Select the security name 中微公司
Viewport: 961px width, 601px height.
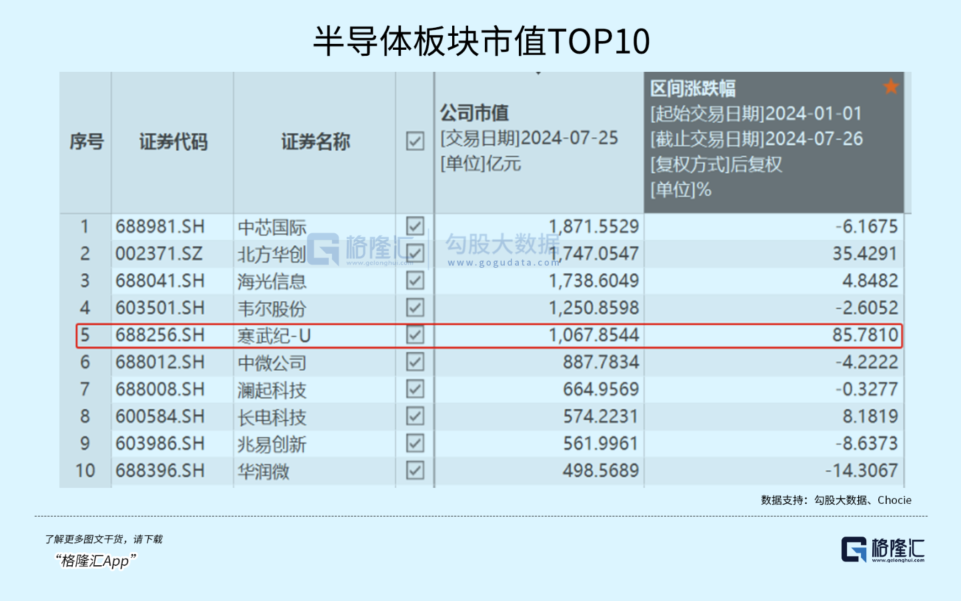[x=272, y=363]
